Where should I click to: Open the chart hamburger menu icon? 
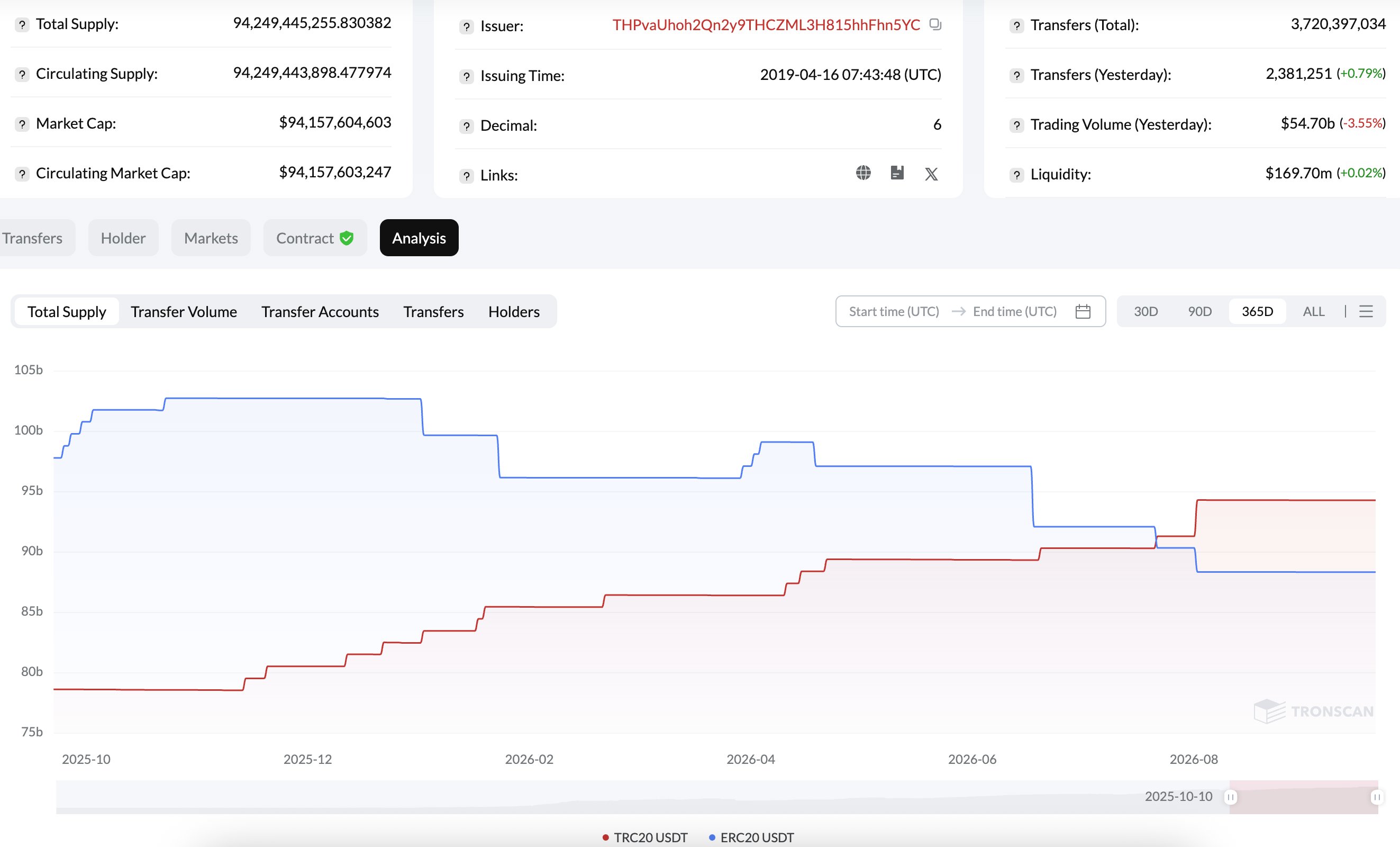1366,311
